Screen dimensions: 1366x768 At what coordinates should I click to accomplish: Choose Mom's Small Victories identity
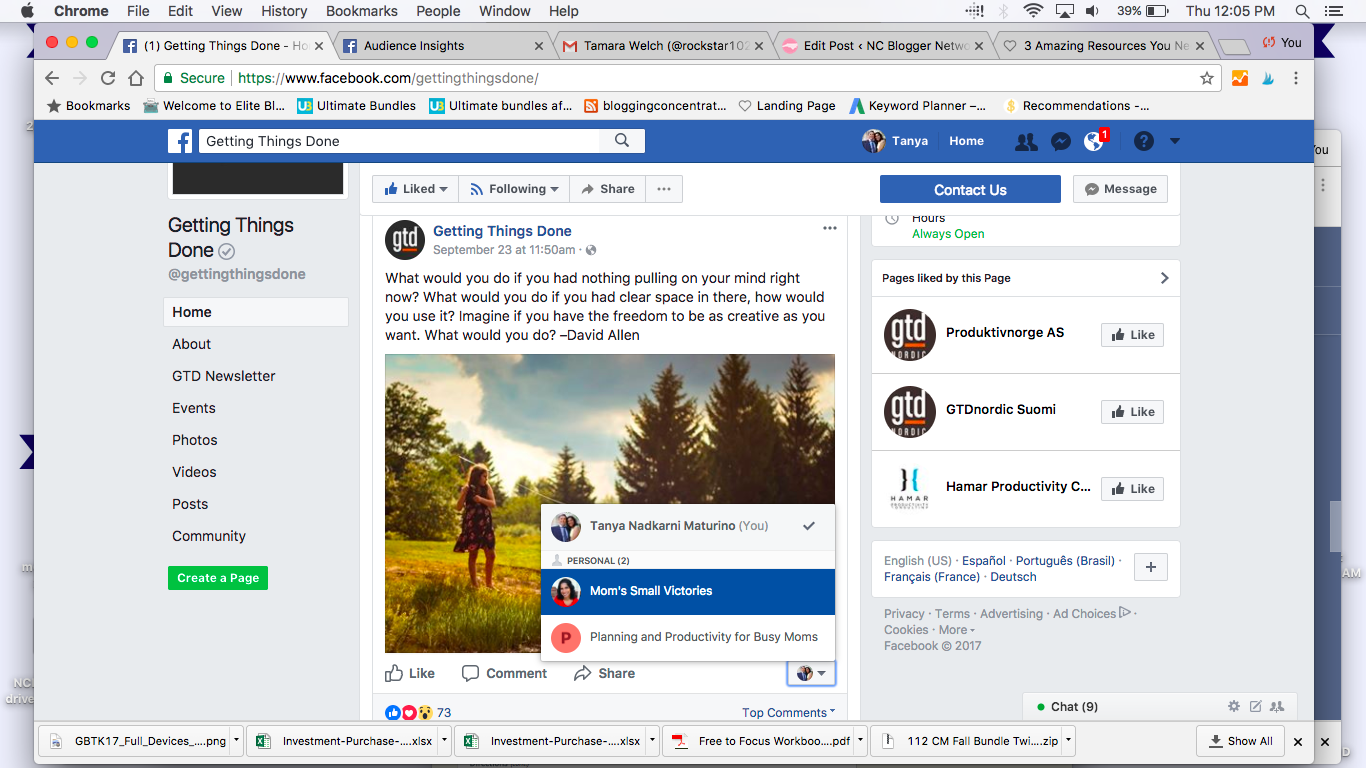pos(688,591)
